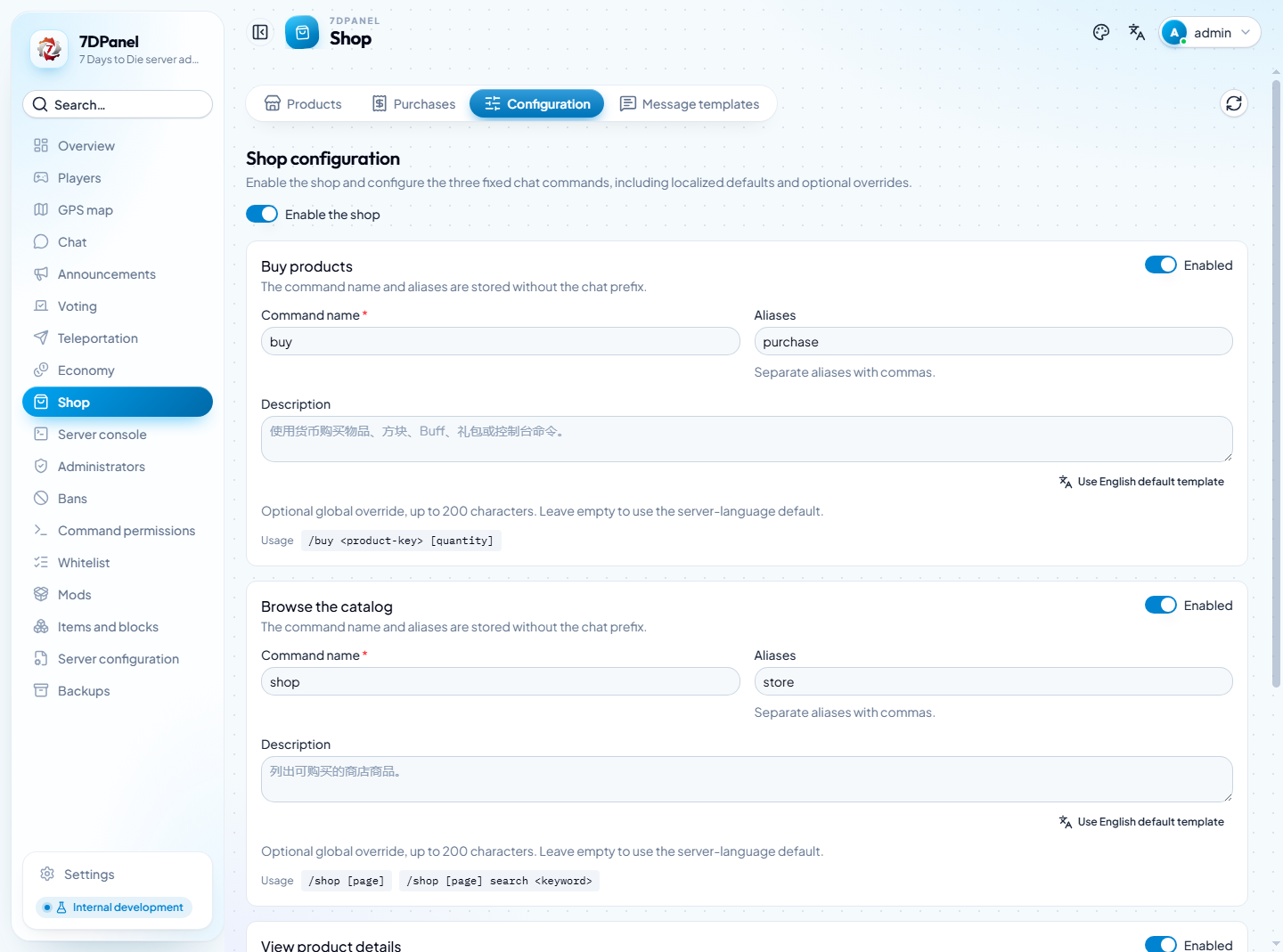Open Server console
The image size is (1283, 952).
click(x=118, y=435)
